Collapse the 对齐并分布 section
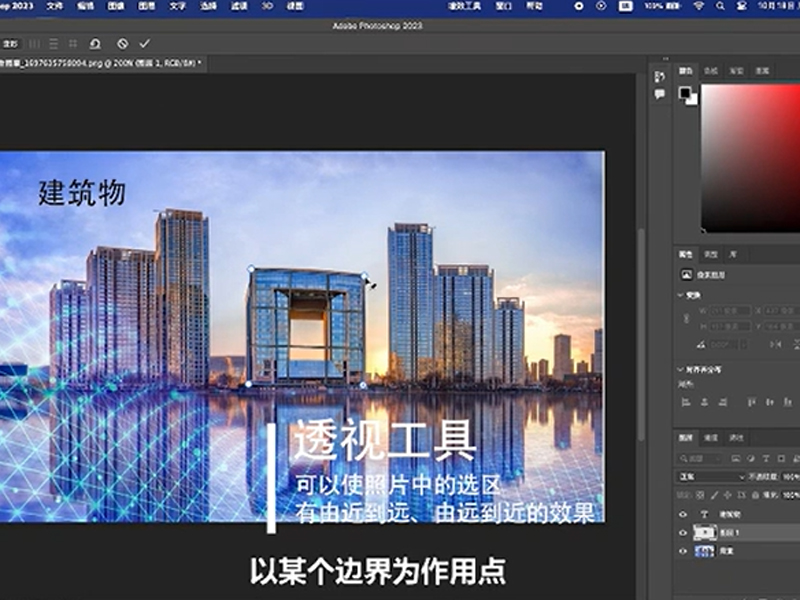 click(x=679, y=369)
